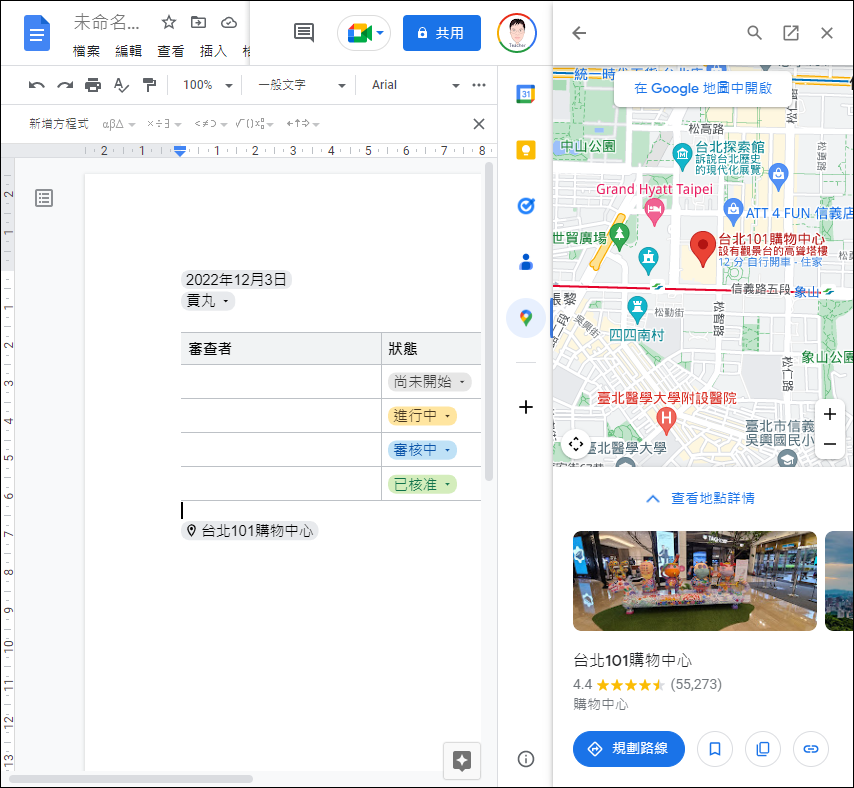Select the paint format tool
854x788 pixels.
pyautogui.click(x=149, y=85)
